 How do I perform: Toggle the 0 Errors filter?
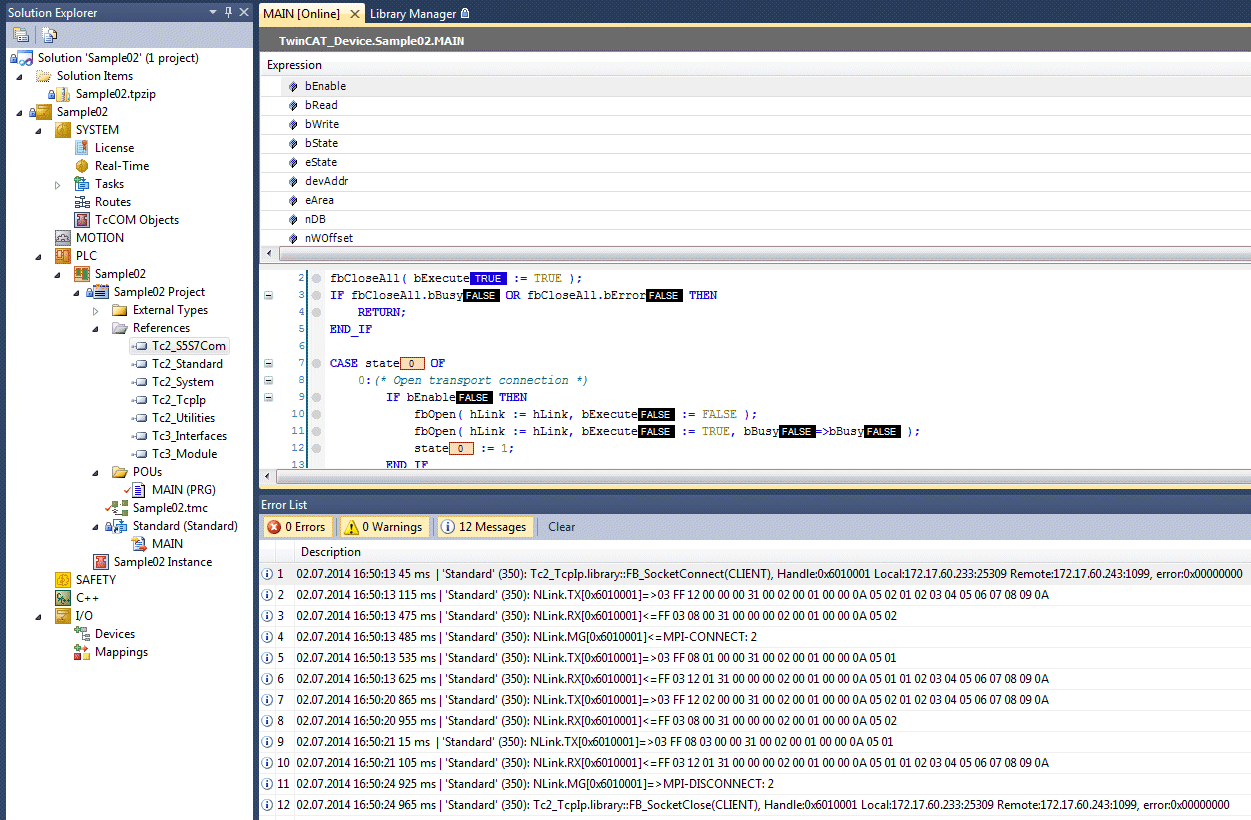(298, 527)
